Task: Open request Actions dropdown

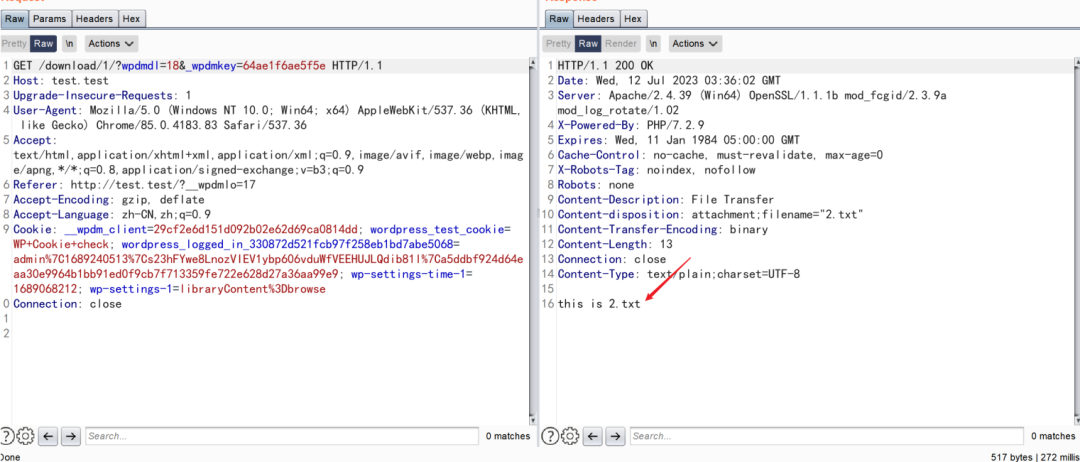Action: (111, 43)
